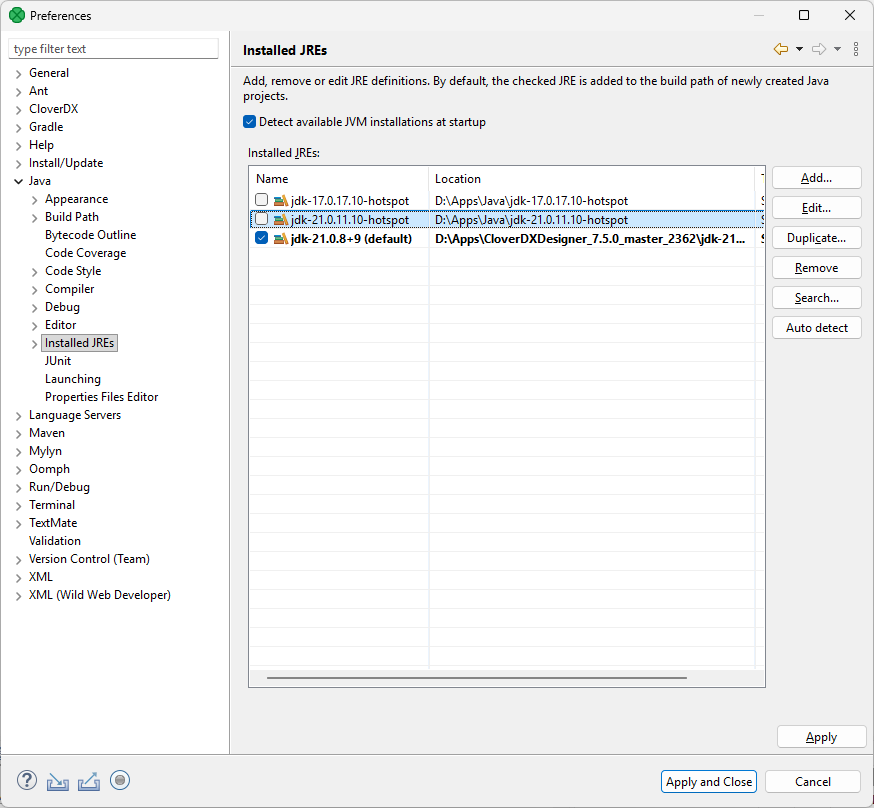Expand the CloverDX tree node

point(18,110)
